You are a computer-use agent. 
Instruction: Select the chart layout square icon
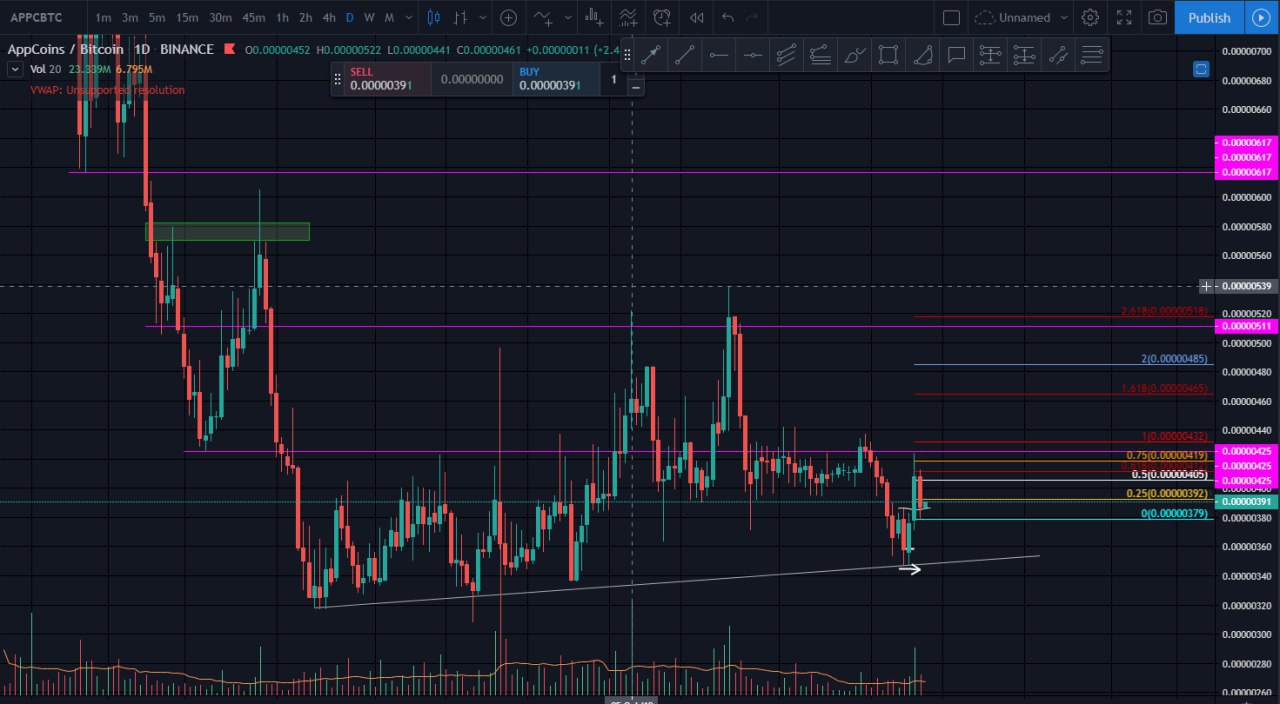pos(952,17)
